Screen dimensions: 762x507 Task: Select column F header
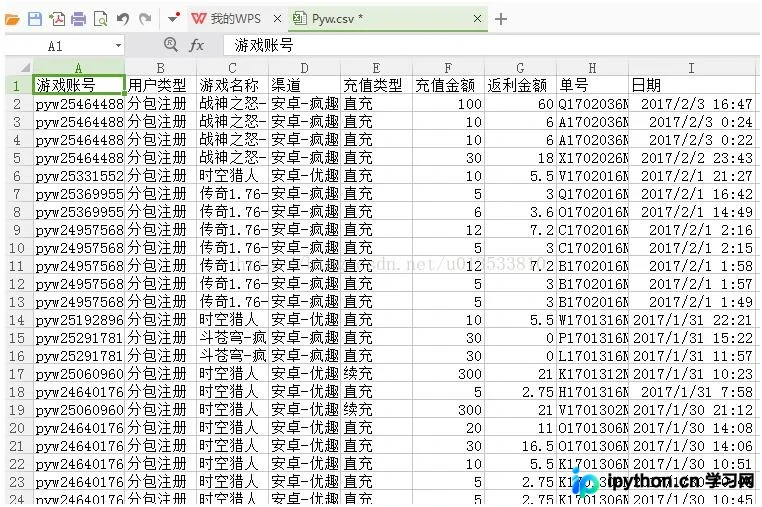point(448,68)
